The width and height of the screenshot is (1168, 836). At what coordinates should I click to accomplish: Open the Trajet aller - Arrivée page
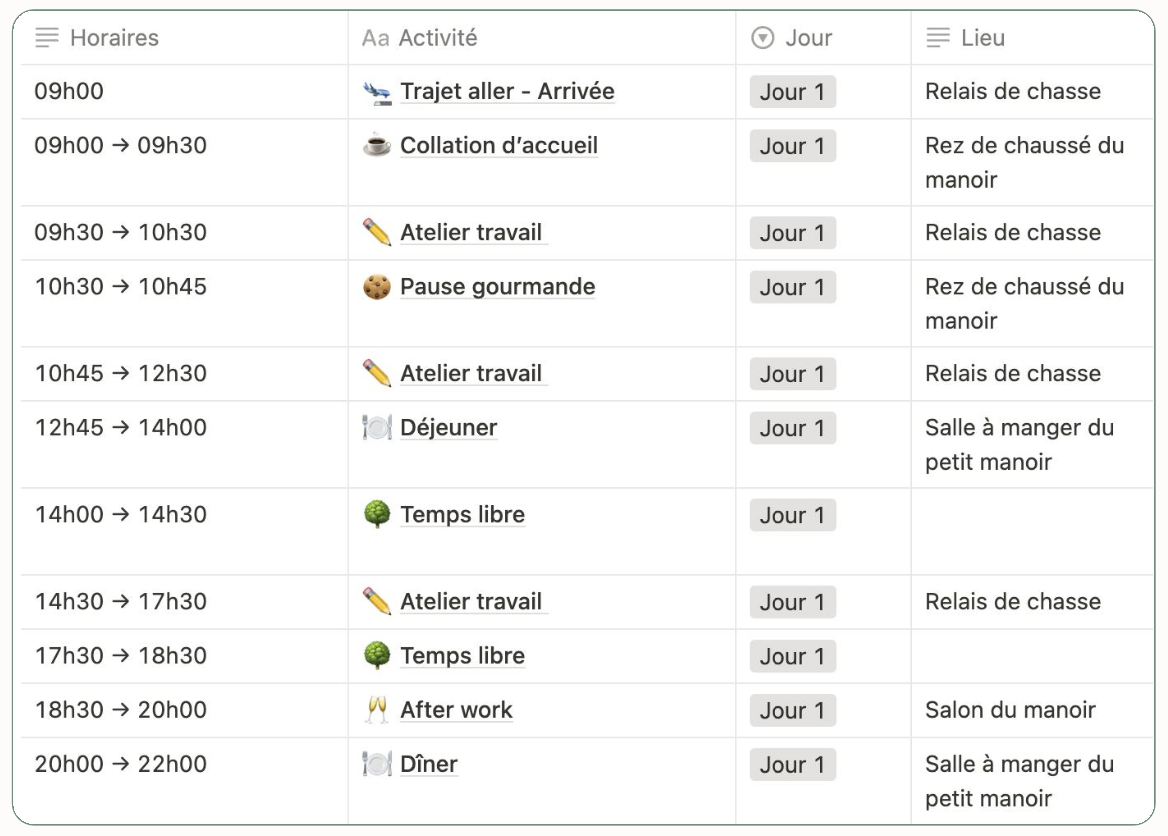click(507, 92)
